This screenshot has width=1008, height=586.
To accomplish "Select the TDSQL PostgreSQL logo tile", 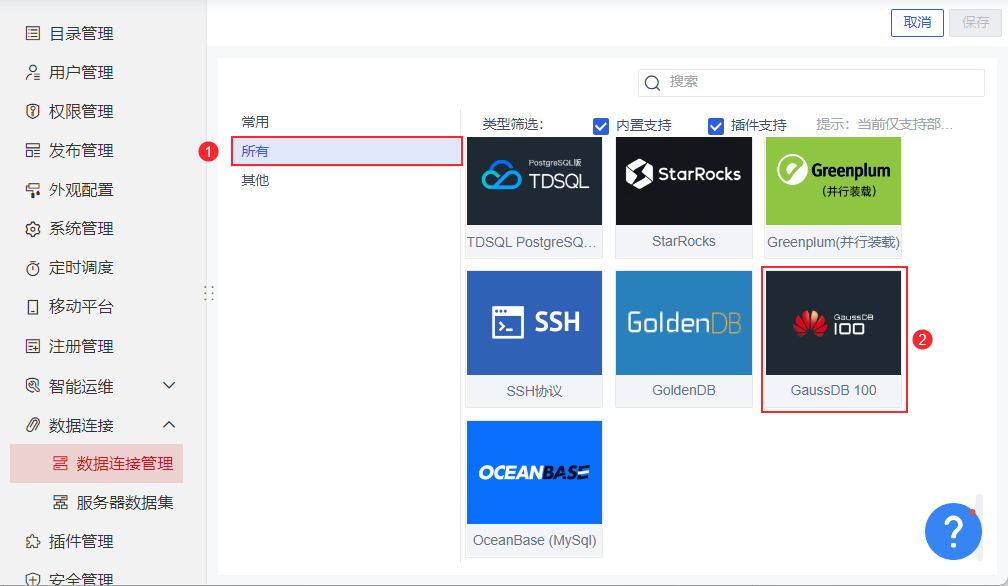I will (534, 181).
